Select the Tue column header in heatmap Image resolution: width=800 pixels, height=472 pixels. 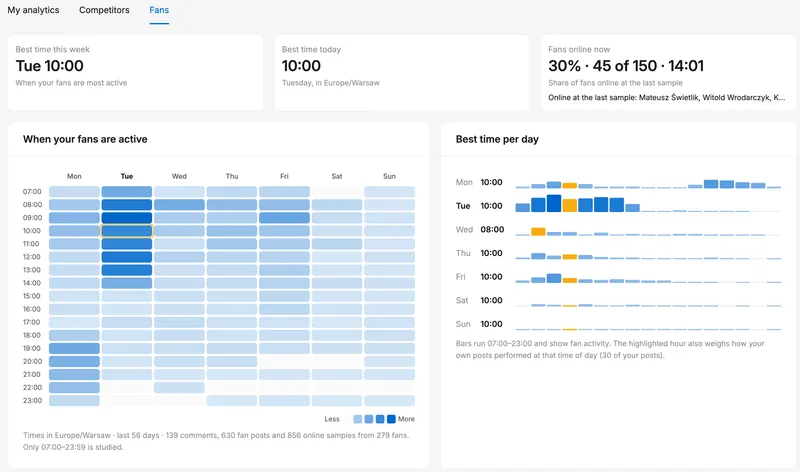click(127, 176)
